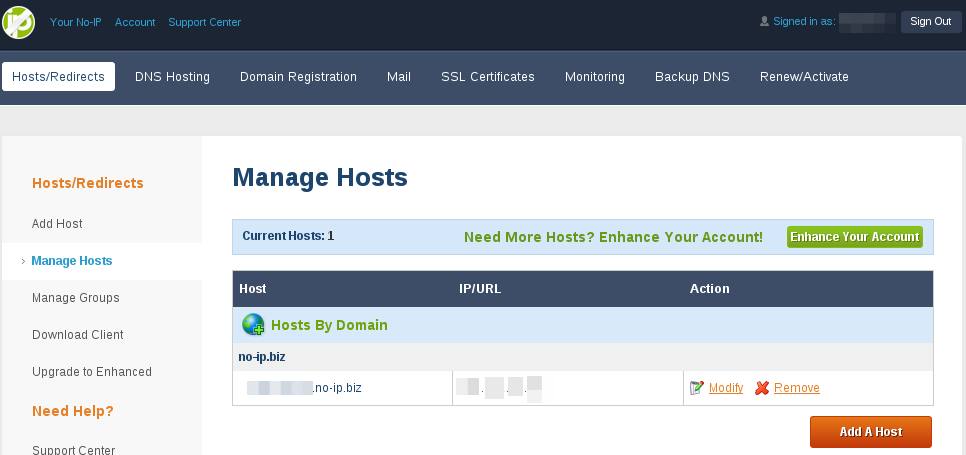Screen dimensions: 966x455
Task: Go to the Domain Registration tab
Action: tap(298, 77)
